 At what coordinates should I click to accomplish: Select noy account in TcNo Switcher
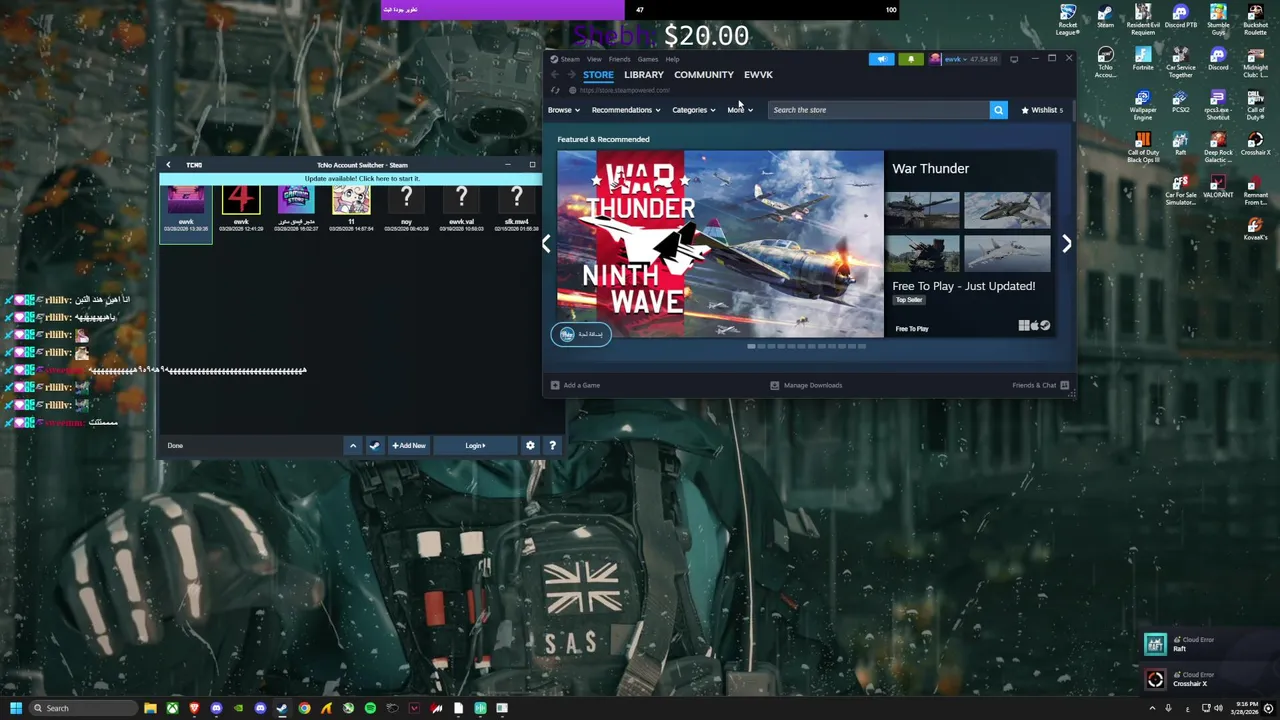click(406, 209)
